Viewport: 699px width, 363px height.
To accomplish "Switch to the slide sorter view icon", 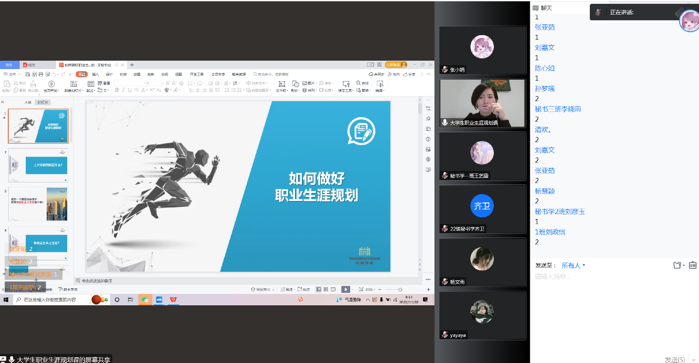I will click(x=326, y=289).
